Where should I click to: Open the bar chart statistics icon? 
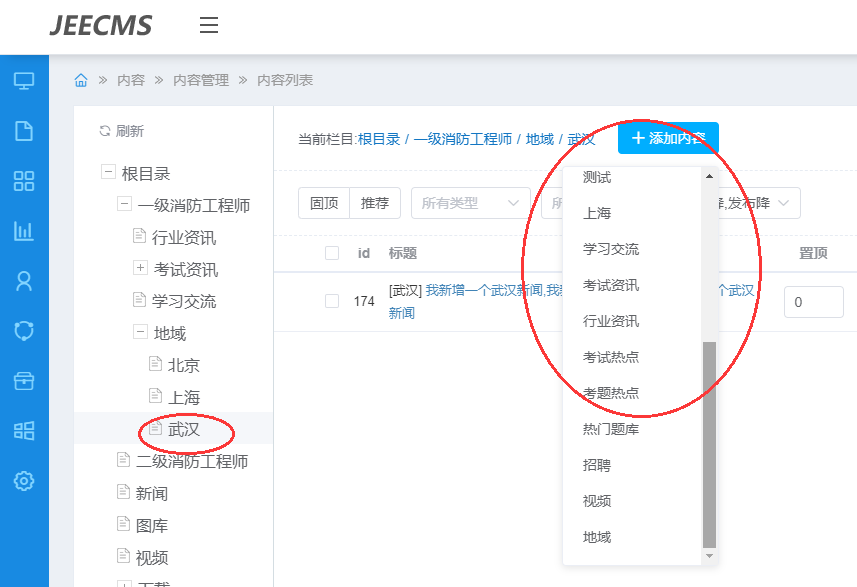coord(24,231)
